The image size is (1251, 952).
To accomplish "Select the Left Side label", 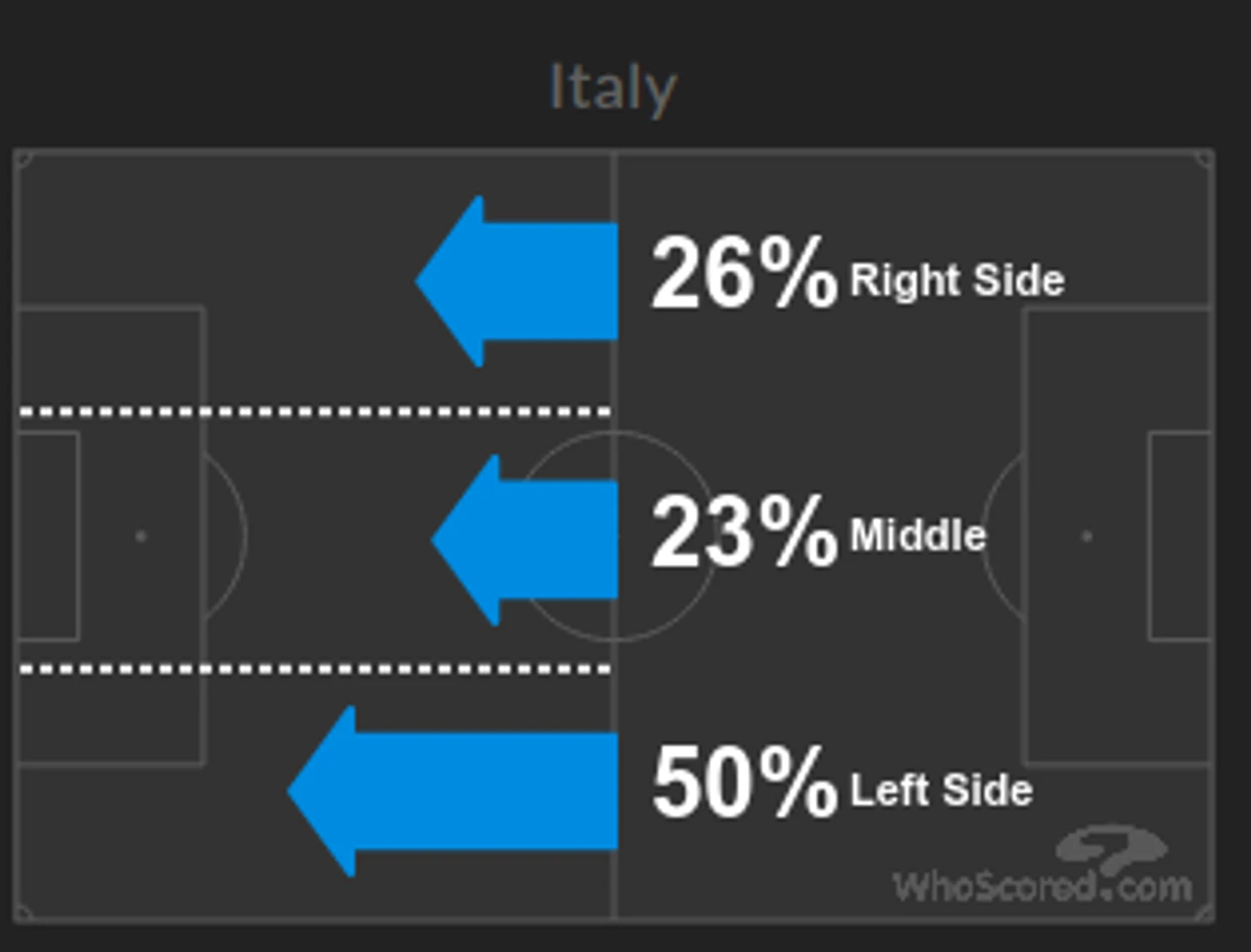I will (x=941, y=790).
